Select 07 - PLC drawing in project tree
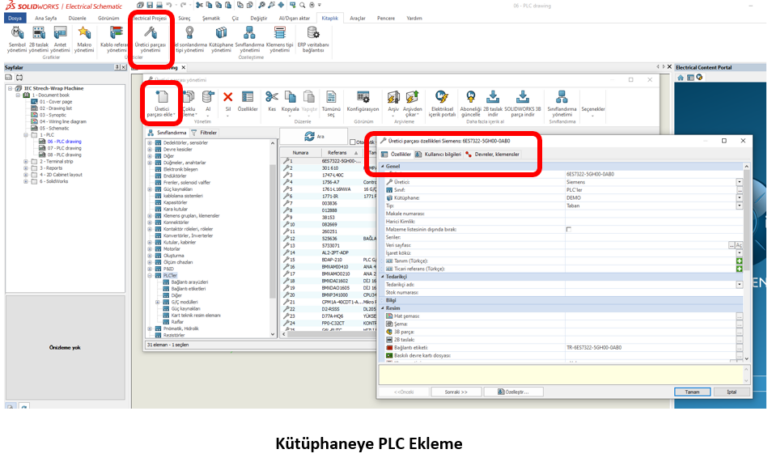 (x=55, y=149)
